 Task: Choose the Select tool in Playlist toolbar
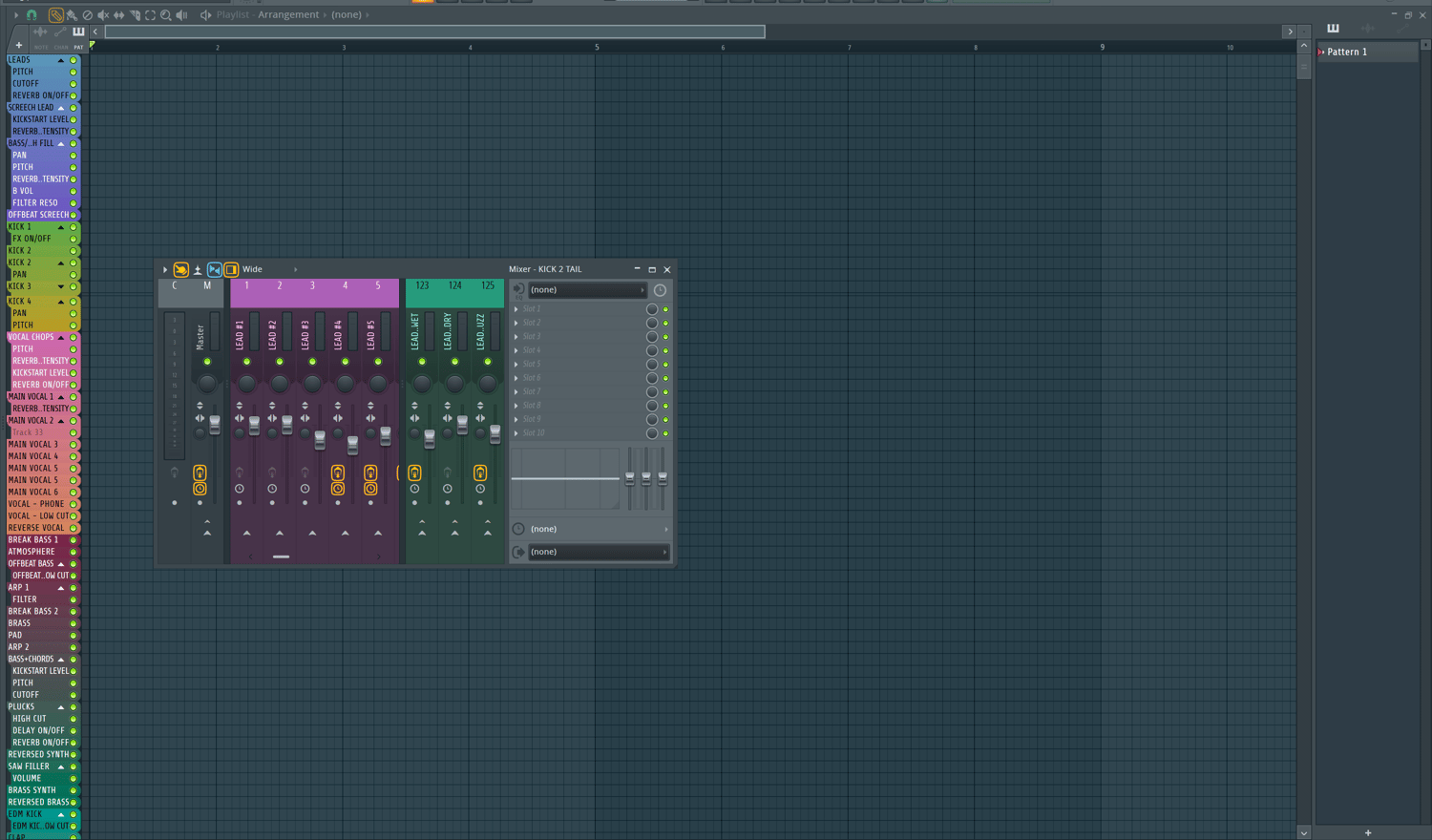[x=150, y=15]
